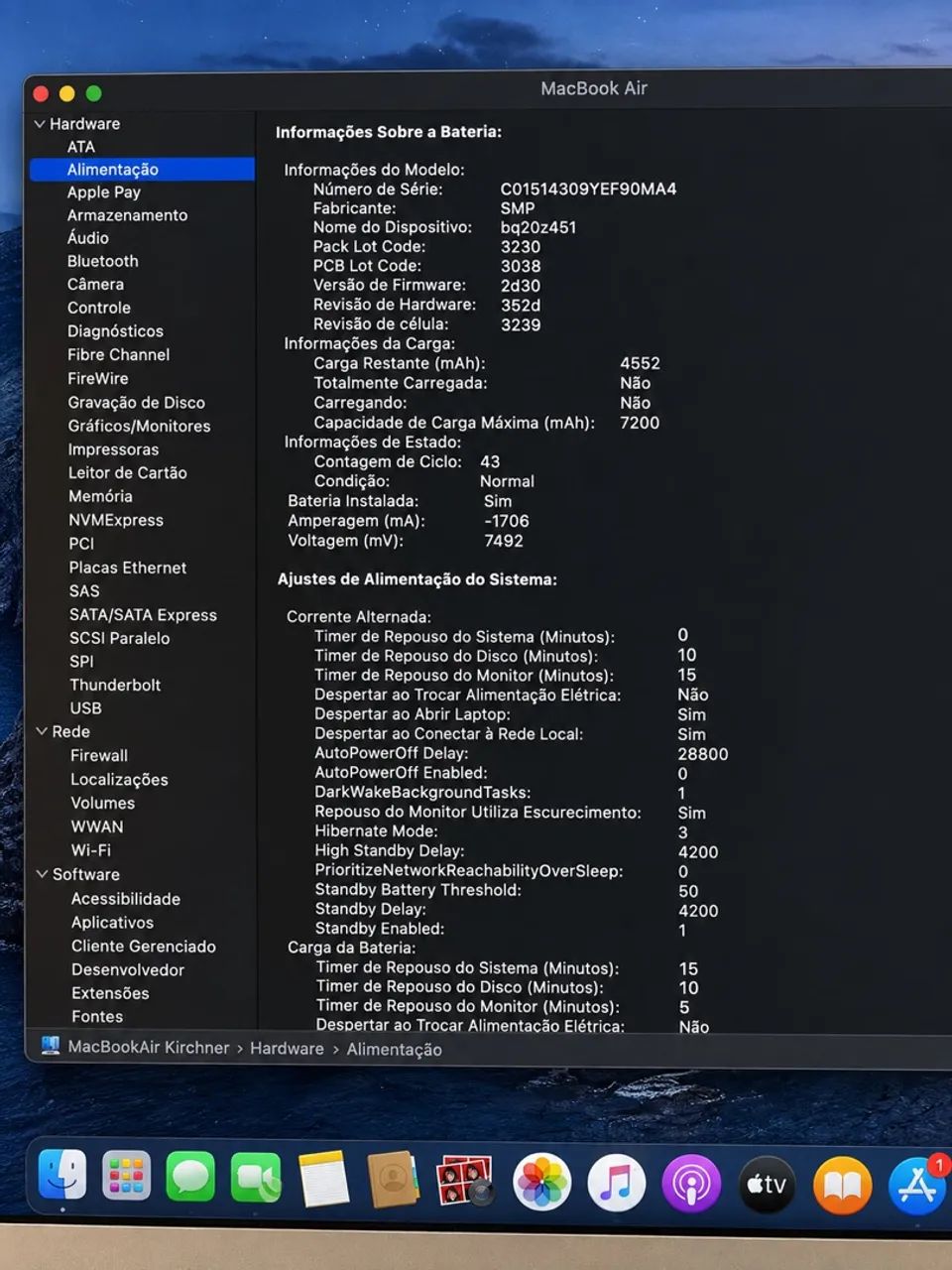The image size is (952, 1270).
Task: Open Notes app in the dock
Action: (323, 1180)
